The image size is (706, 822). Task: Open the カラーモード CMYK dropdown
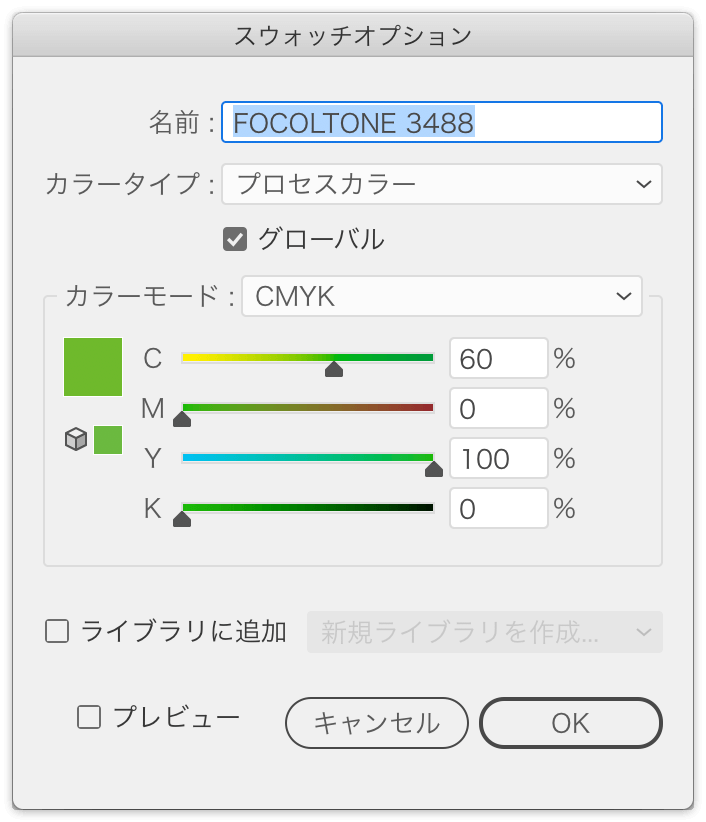(441, 296)
